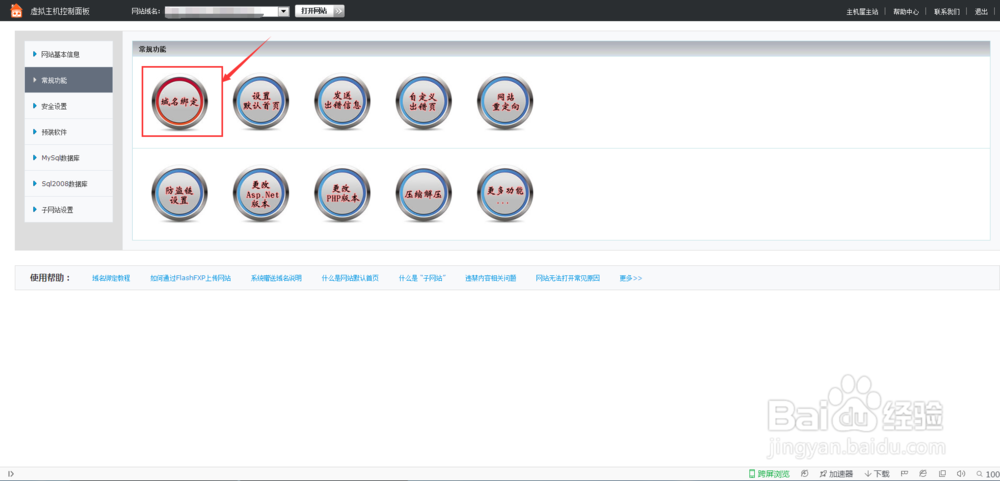Screen dimensions: 1000x481
Task: Click the speaker volume icon in status bar
Action: [x=961, y=473]
